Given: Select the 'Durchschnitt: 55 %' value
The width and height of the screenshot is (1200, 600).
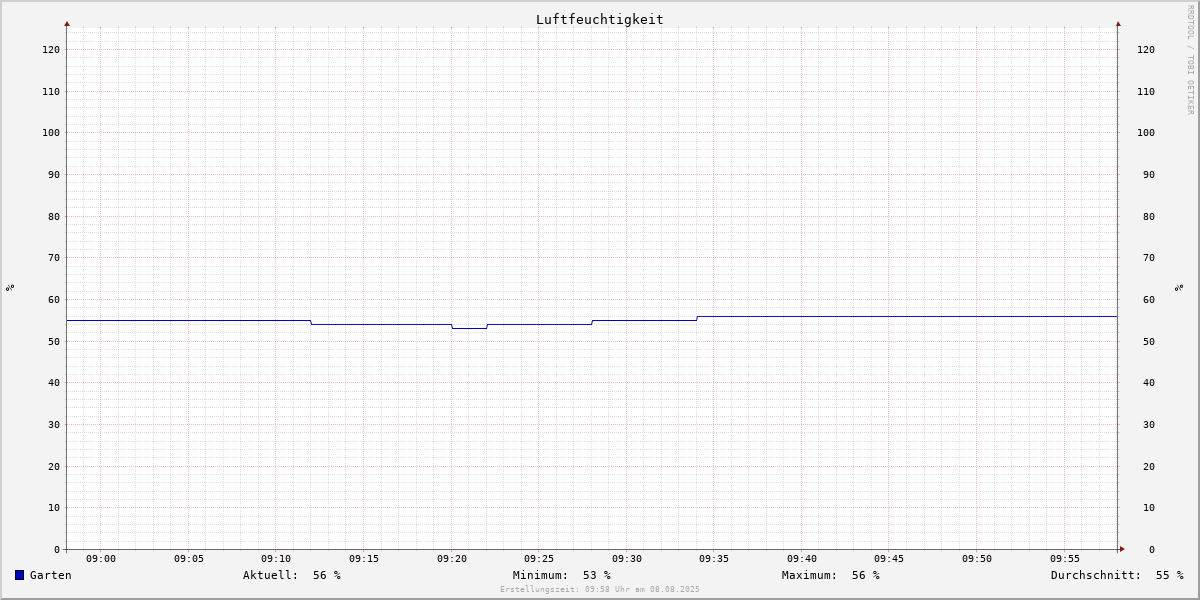Looking at the screenshot, I should [1117, 575].
